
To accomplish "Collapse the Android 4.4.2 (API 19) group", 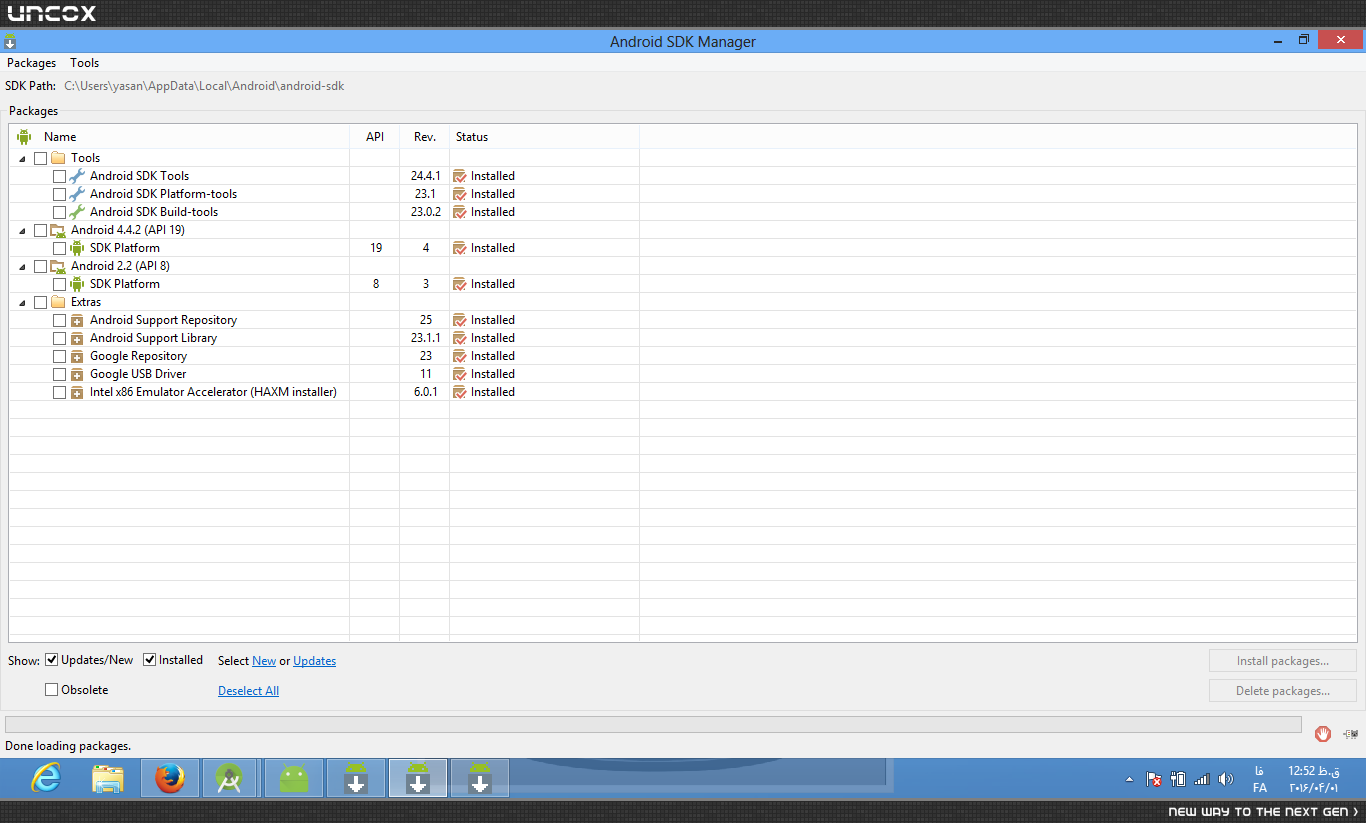I will pyautogui.click(x=22, y=231).
